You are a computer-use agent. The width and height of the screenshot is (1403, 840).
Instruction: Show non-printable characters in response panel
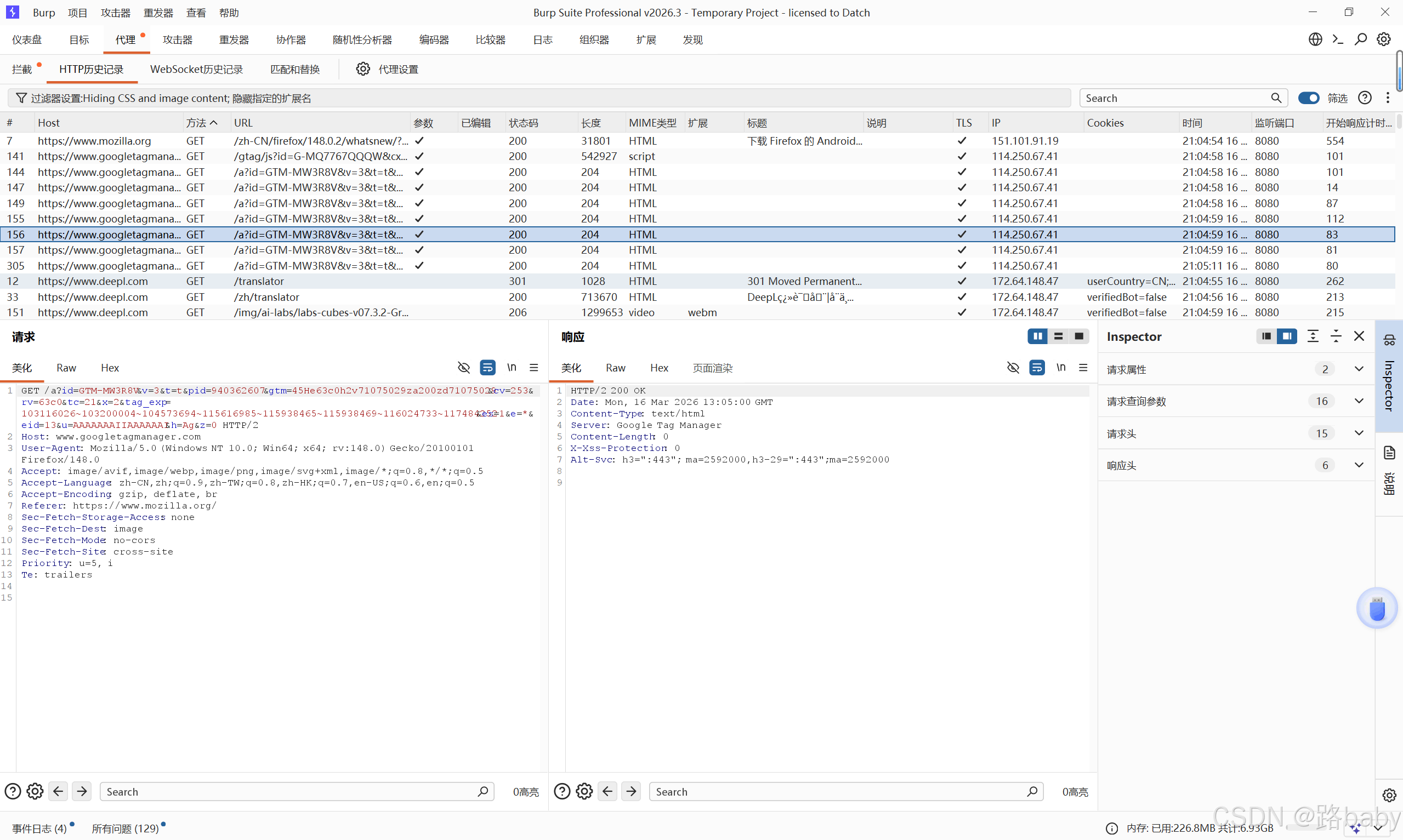click(1060, 367)
